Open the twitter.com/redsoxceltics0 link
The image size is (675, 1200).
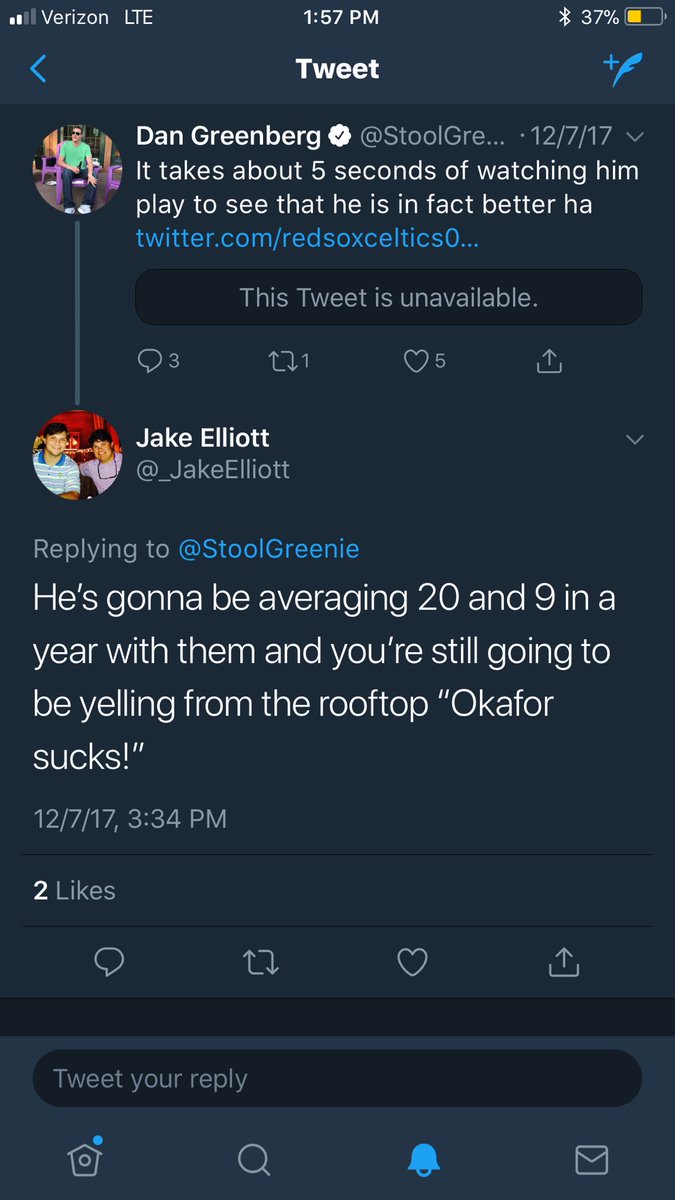coord(307,240)
